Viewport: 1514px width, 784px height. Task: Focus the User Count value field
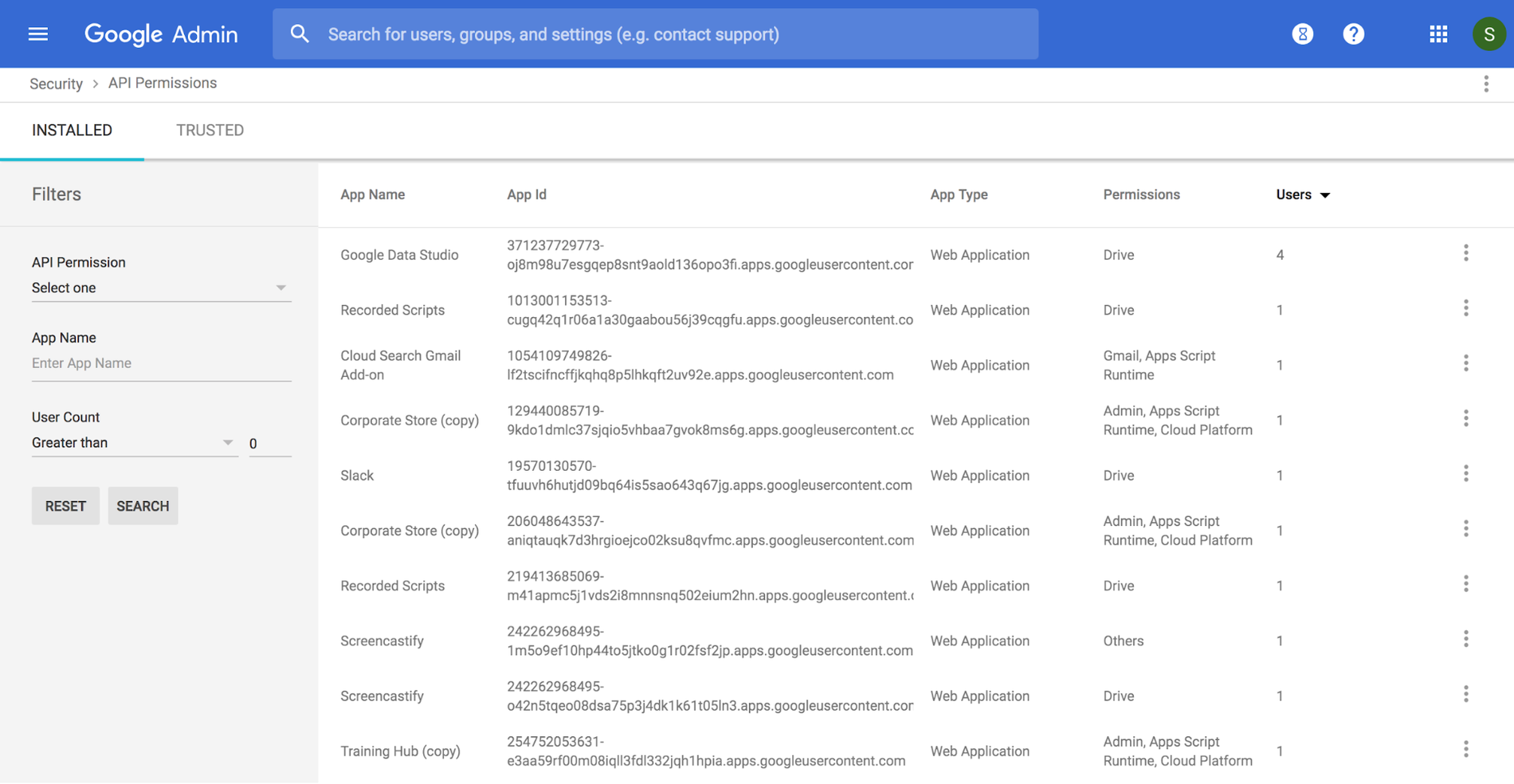pos(269,444)
